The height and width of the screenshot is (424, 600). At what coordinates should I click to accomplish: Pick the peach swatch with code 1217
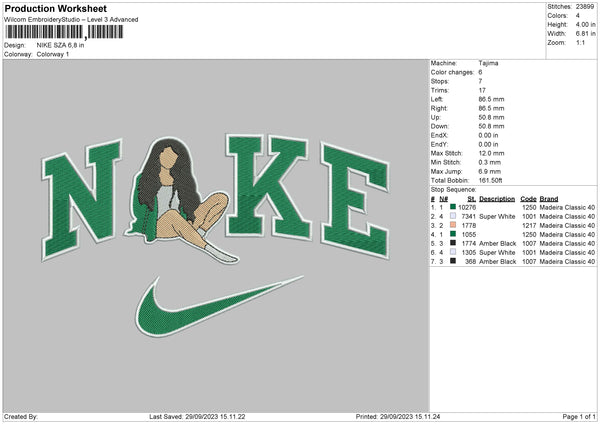click(x=453, y=225)
